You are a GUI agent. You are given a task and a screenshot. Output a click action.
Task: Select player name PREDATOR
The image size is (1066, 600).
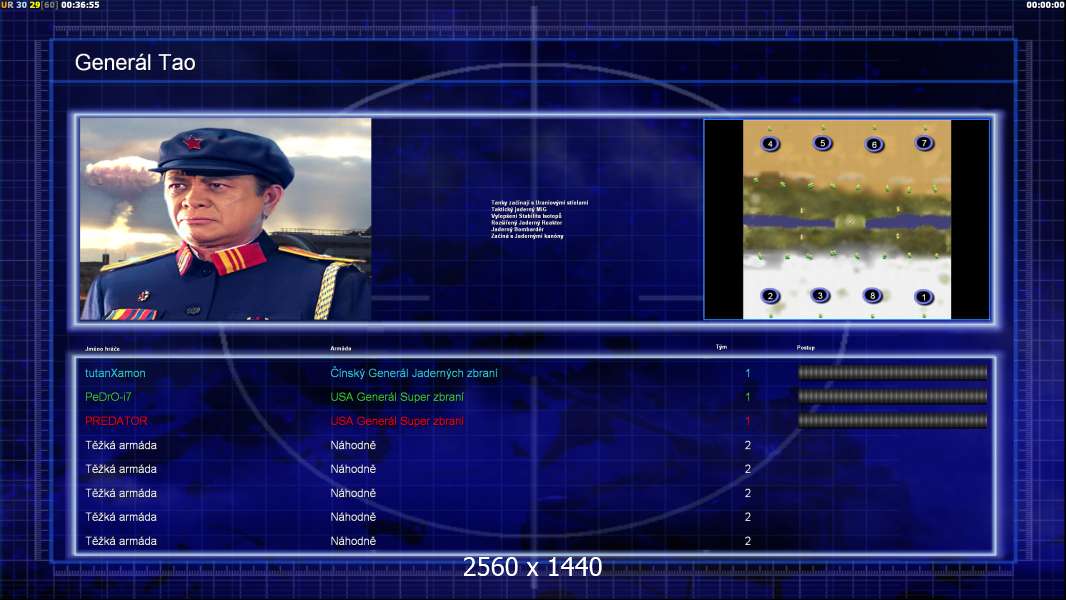[x=116, y=421]
